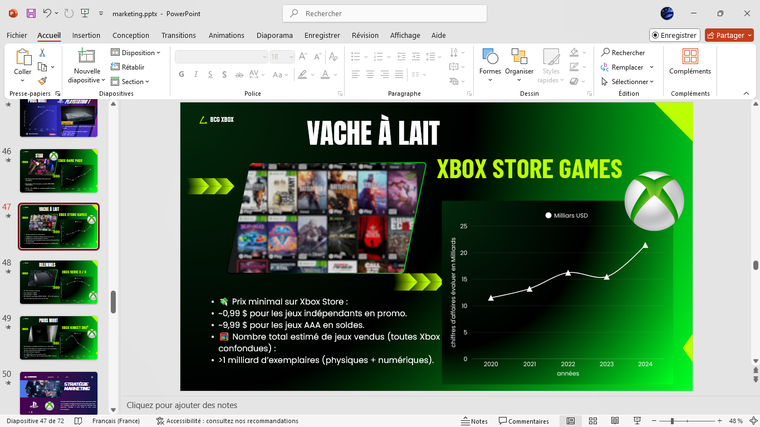Decrease the font size
The width and height of the screenshot is (760, 427).
[317, 57]
